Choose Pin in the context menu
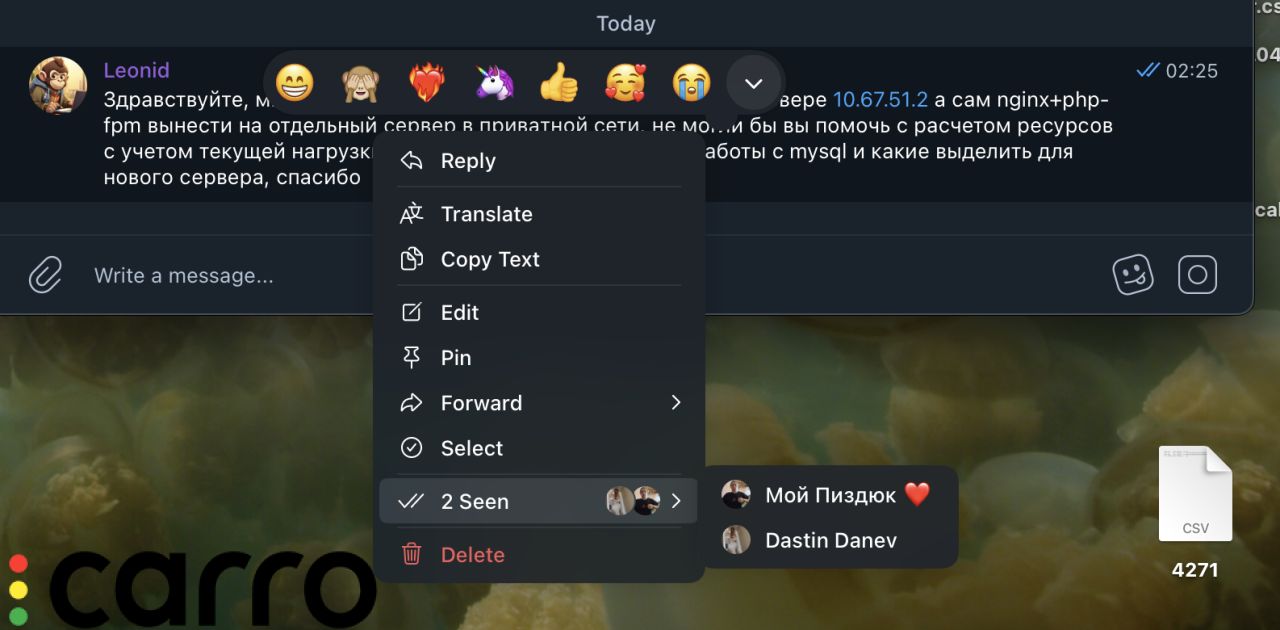 tap(538, 357)
